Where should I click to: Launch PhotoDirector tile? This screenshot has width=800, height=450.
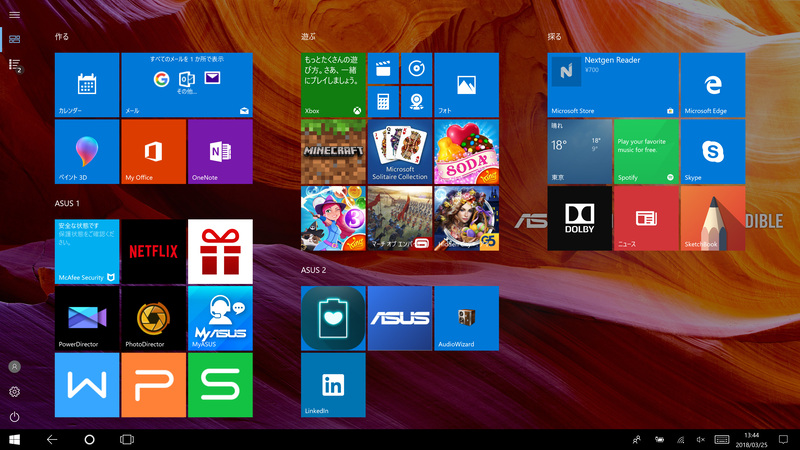(x=154, y=318)
